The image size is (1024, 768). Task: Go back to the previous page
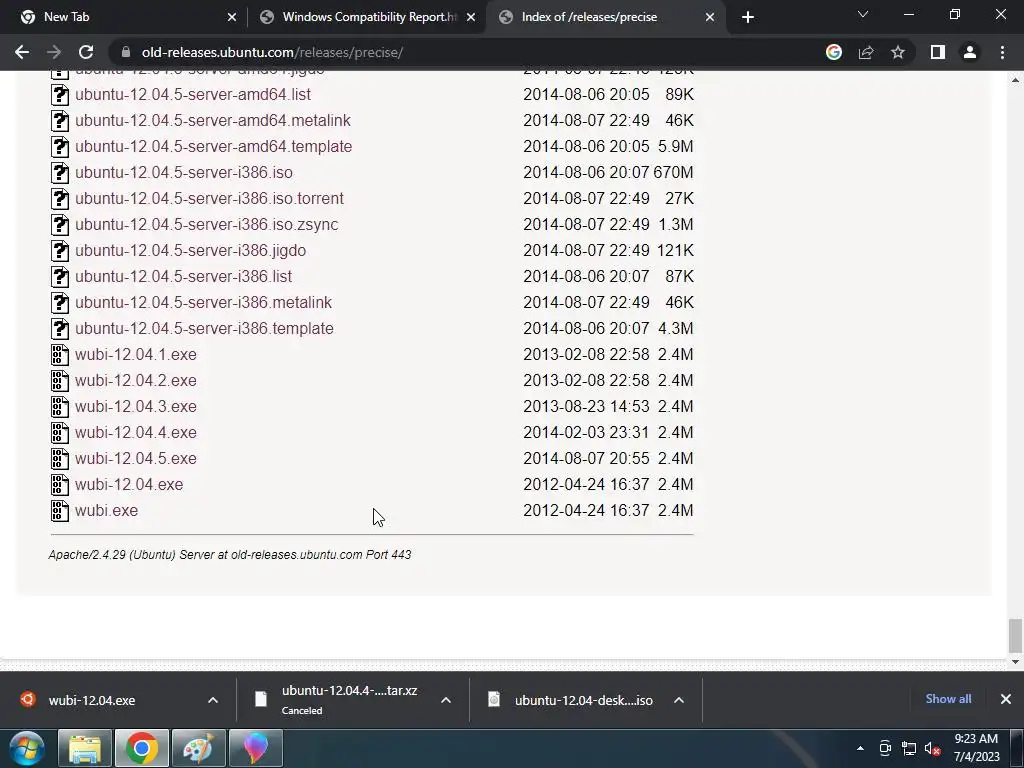(22, 52)
